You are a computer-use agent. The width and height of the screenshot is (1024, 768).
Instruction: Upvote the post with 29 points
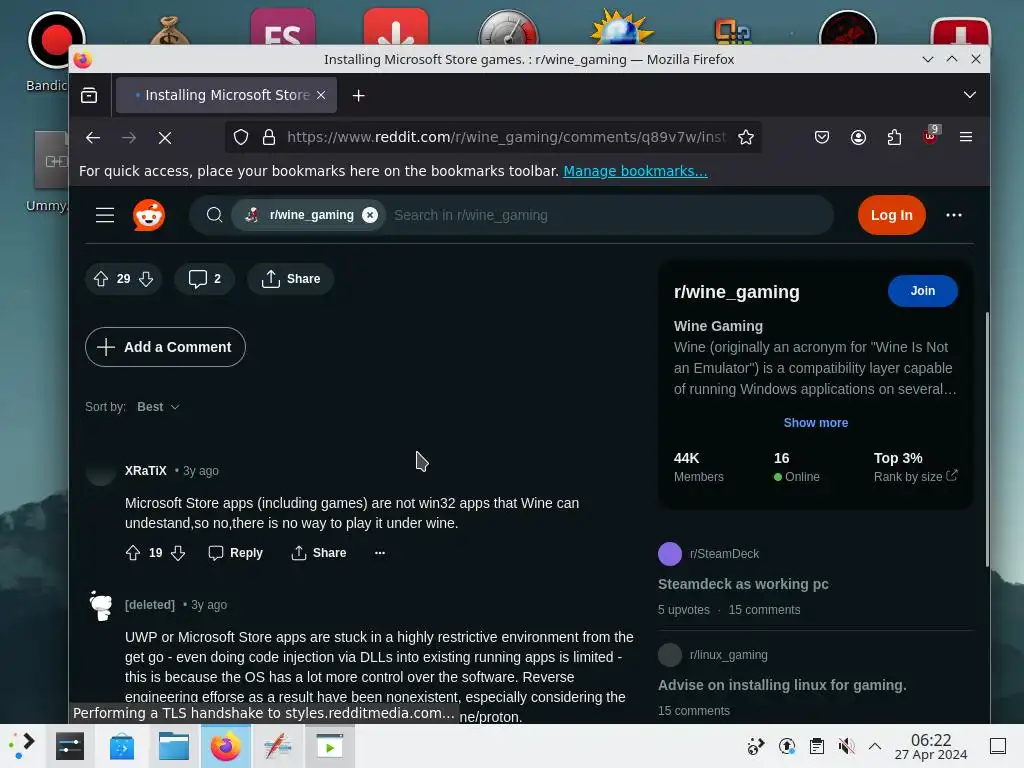[x=101, y=279]
